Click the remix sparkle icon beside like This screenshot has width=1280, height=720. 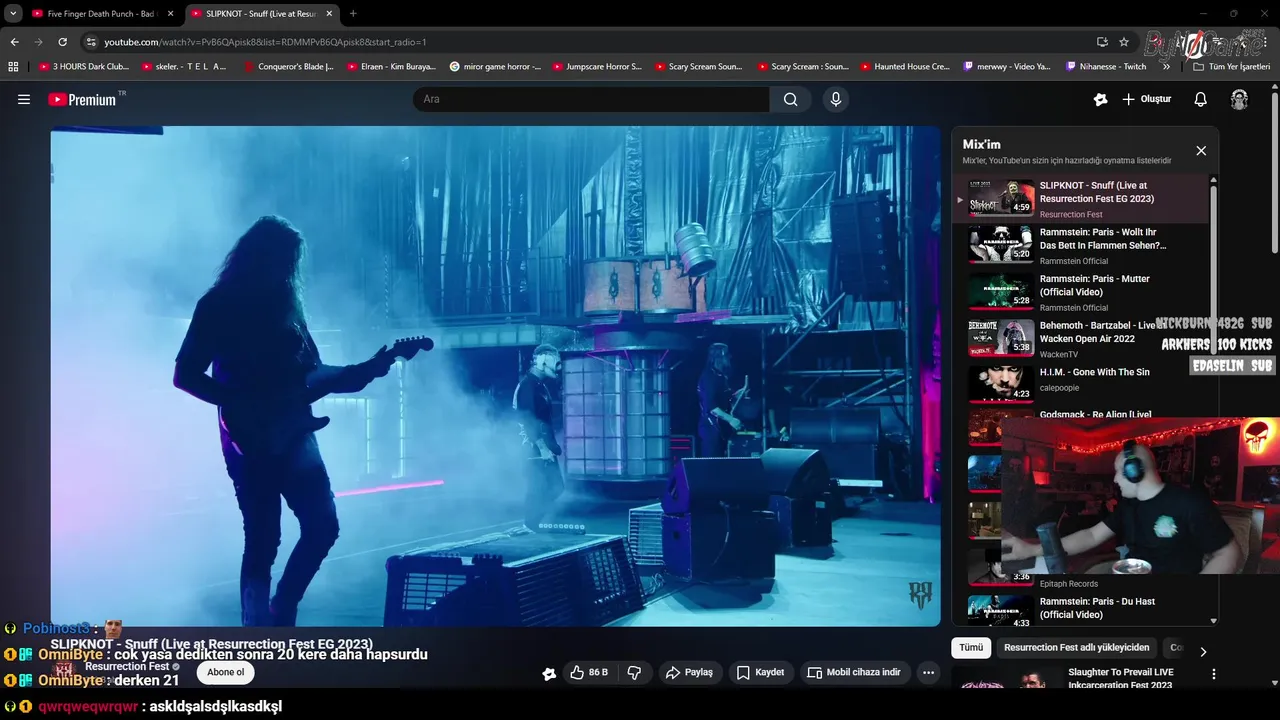point(549,673)
